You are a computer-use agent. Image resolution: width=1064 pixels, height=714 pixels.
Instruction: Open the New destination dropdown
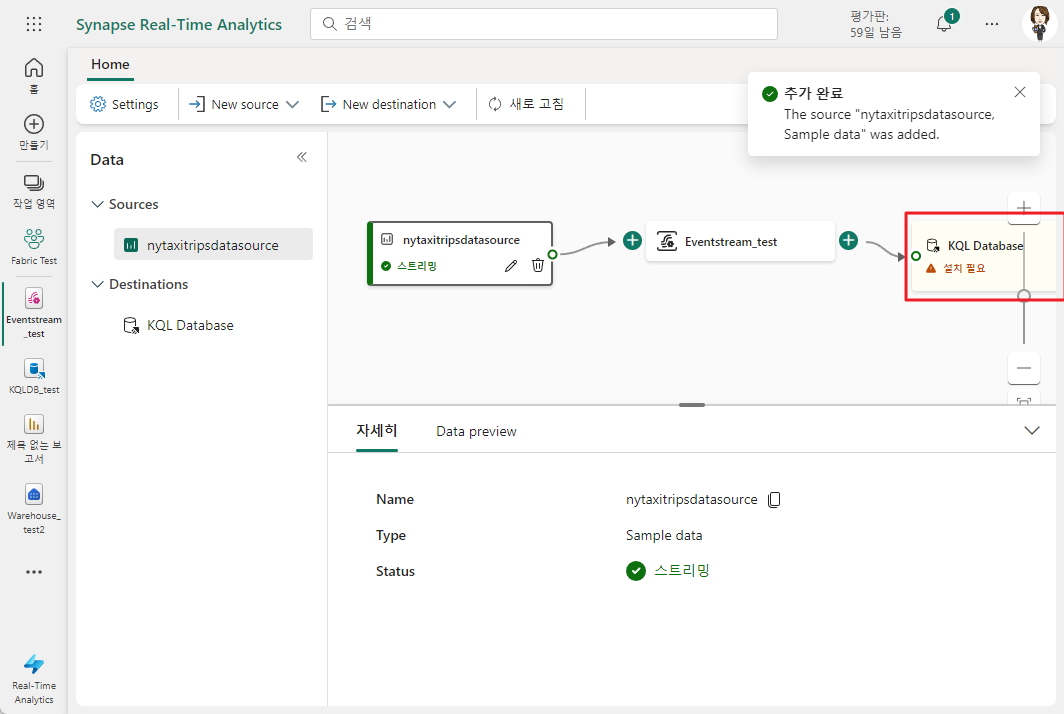point(389,104)
